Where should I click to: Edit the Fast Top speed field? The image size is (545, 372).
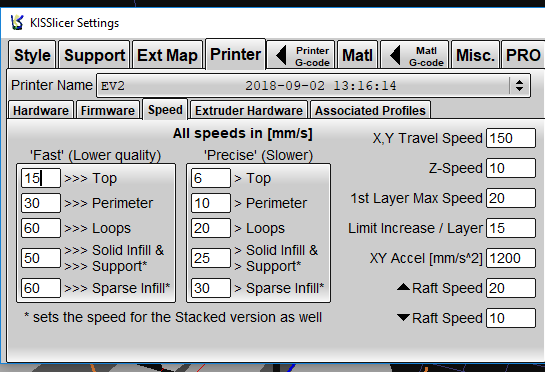(41, 178)
